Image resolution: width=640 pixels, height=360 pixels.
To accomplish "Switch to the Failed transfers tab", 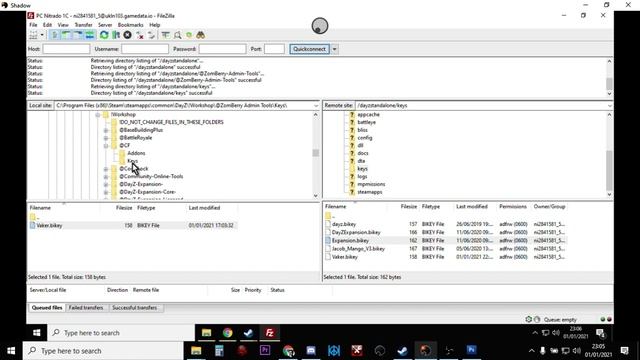I will click(x=86, y=308).
